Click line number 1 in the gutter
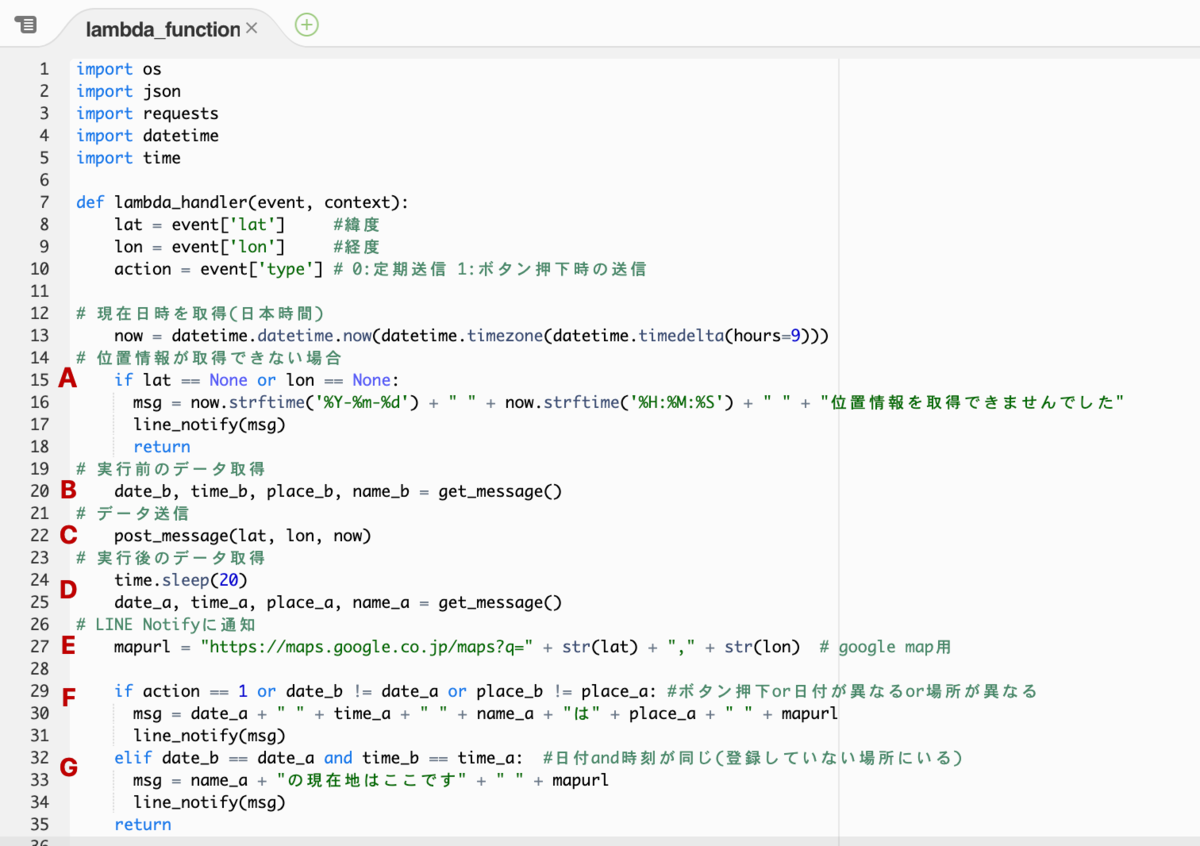This screenshot has width=1200, height=846. coord(43,69)
